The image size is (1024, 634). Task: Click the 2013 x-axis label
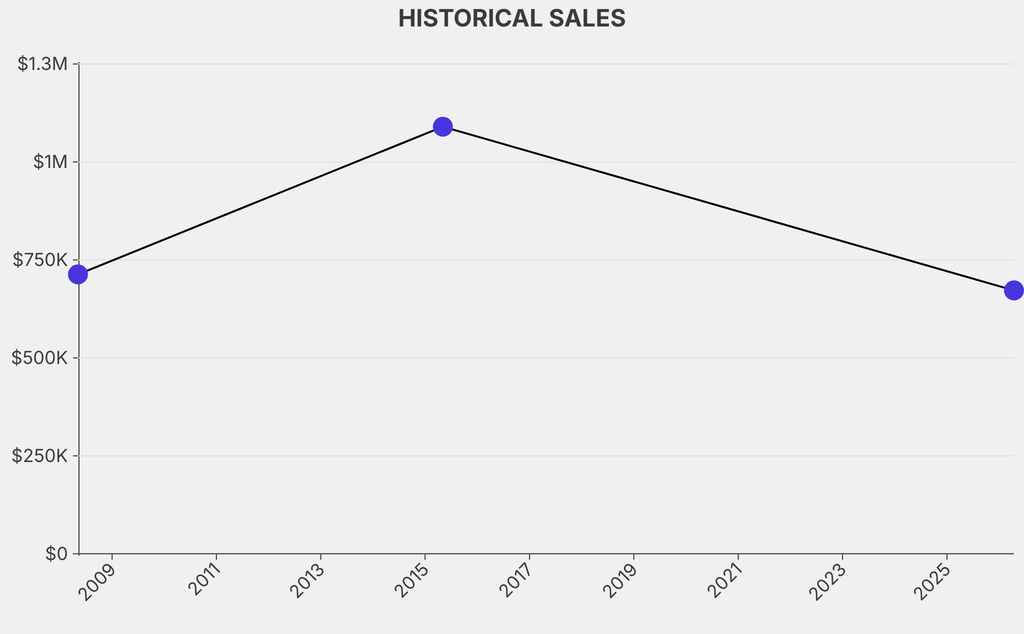click(307, 582)
